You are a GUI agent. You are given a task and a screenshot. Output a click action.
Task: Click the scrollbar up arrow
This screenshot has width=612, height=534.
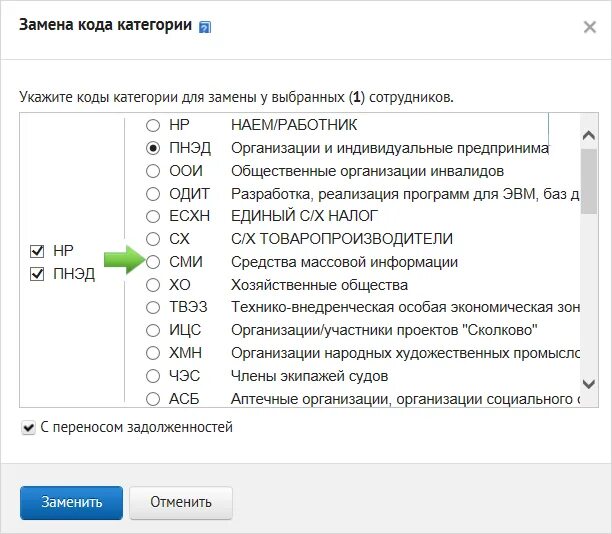point(589,134)
